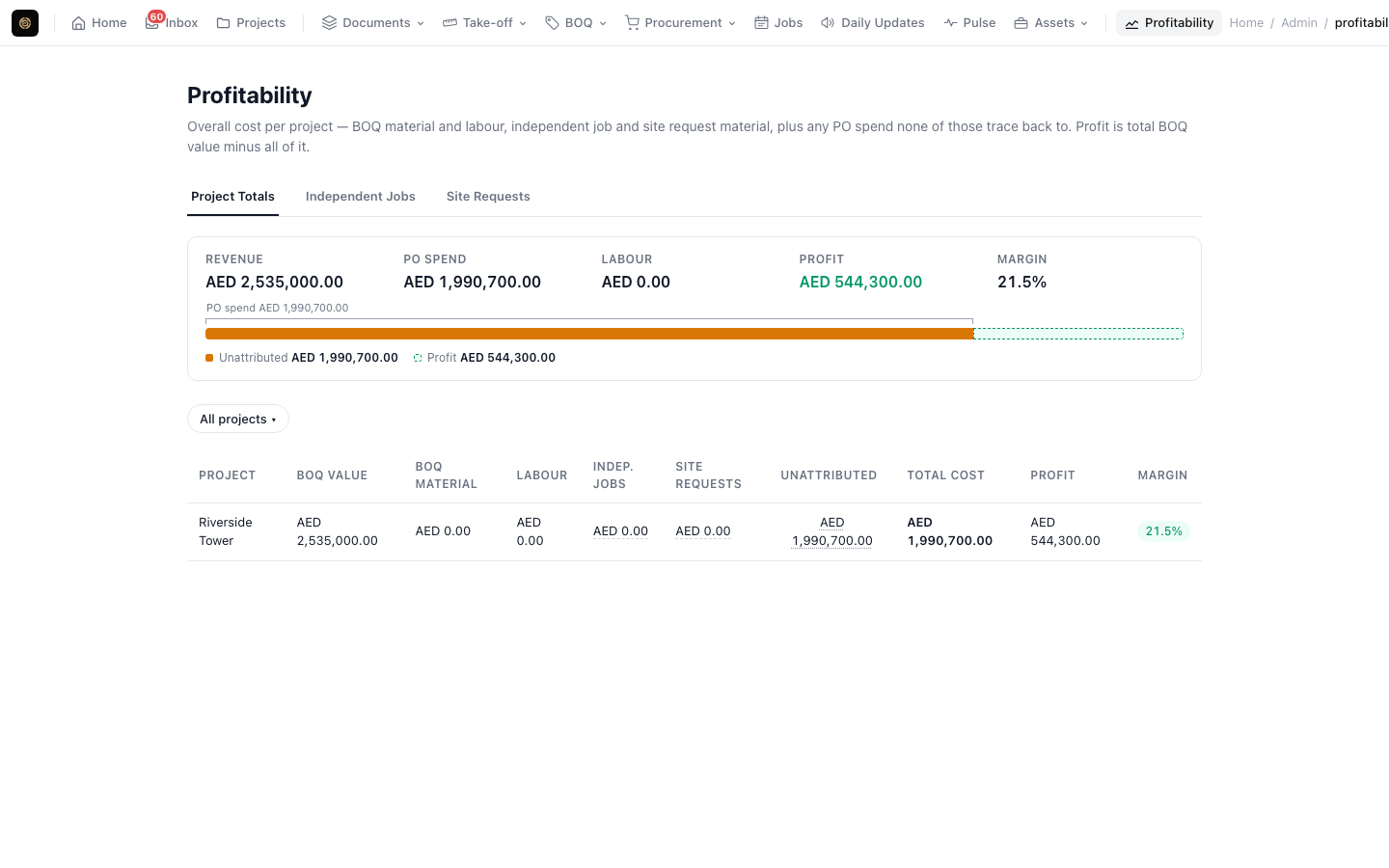The width and height of the screenshot is (1389, 868).
Task: Click the Pulse activity icon
Action: (x=950, y=23)
